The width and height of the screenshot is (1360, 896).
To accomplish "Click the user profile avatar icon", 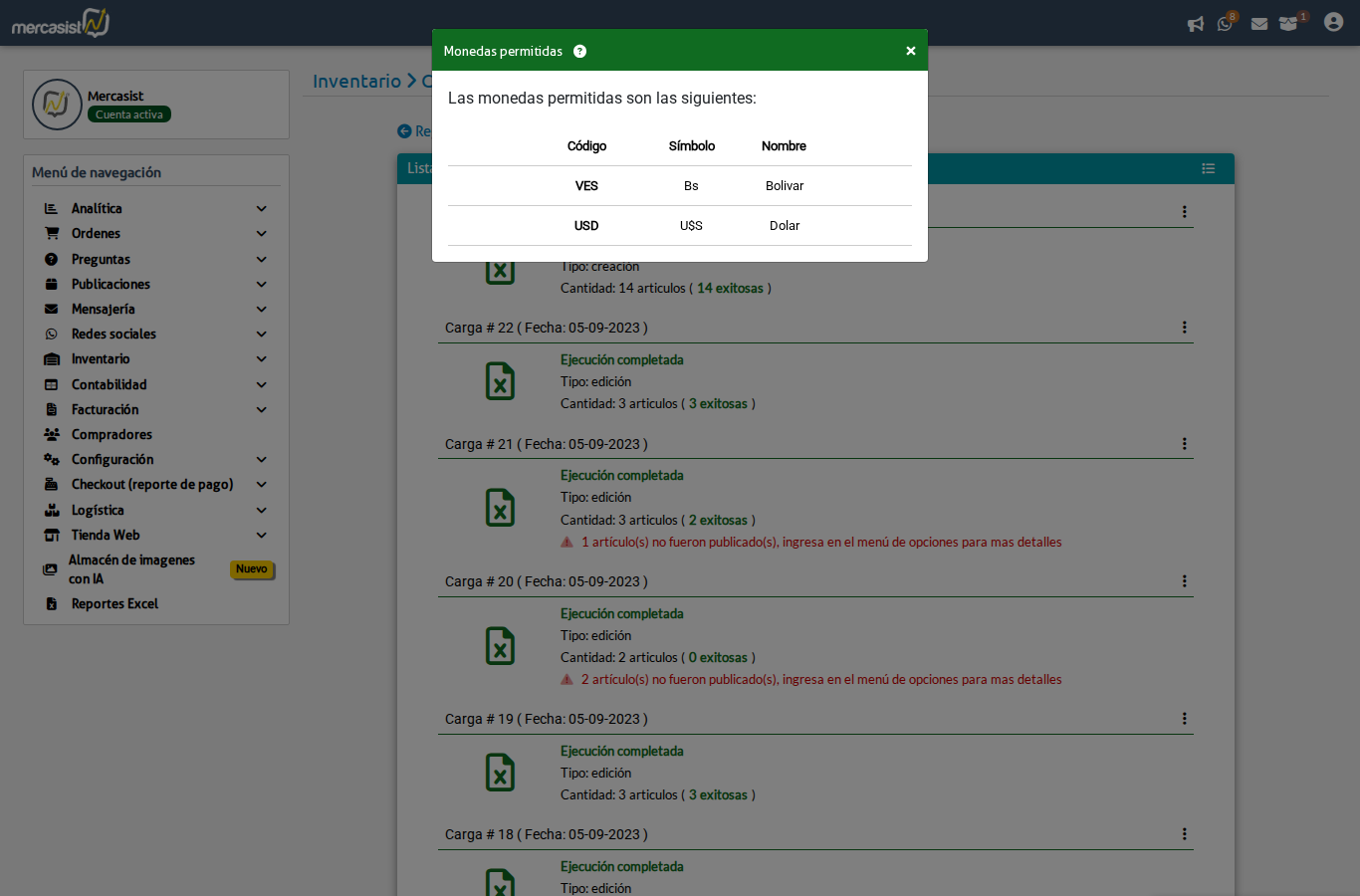I will pyautogui.click(x=1333, y=22).
